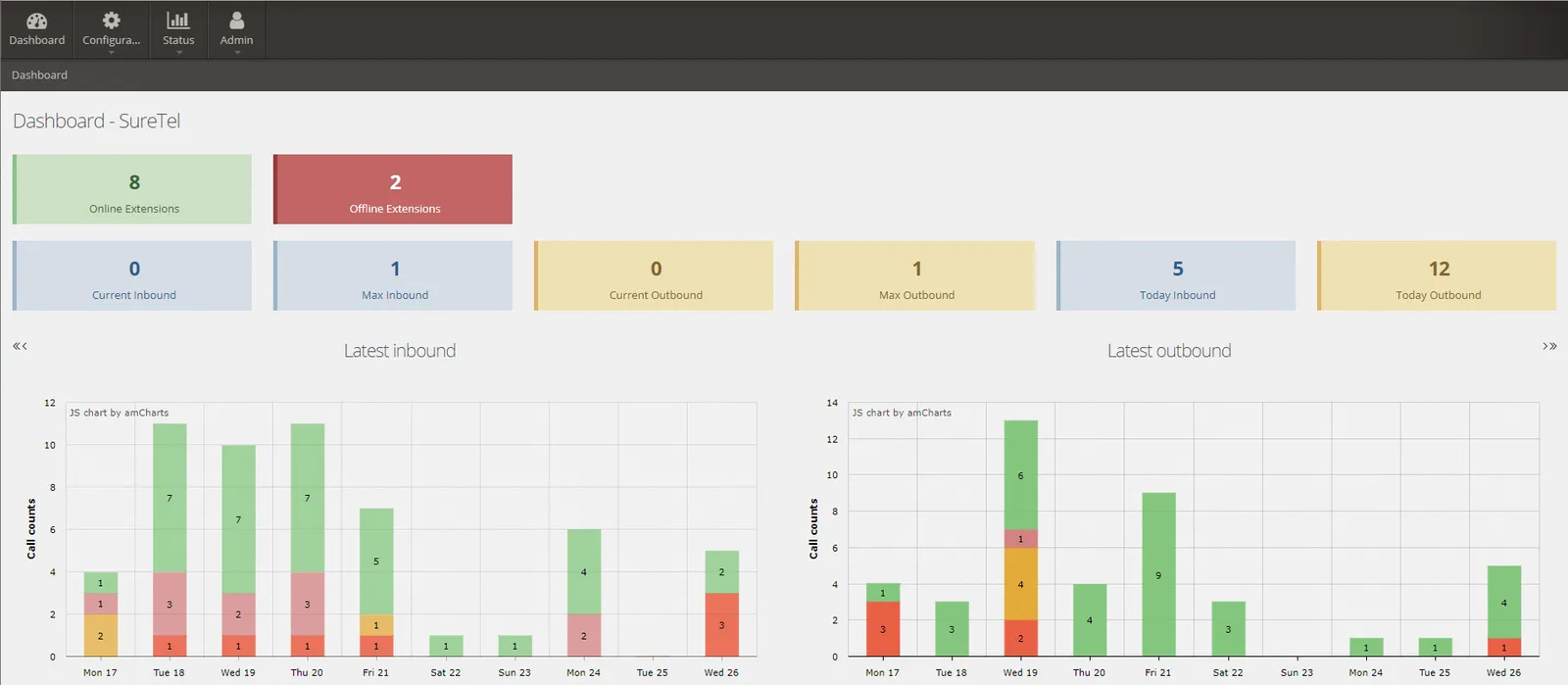Click the outbound Fri 21 green bar 9
Viewport: 1568px width, 685px height.
(x=1158, y=574)
